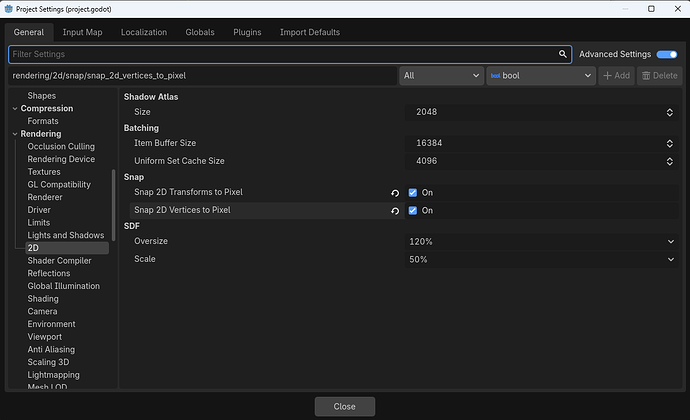Click the property path input field
The width and height of the screenshot is (690, 420).
point(202,76)
